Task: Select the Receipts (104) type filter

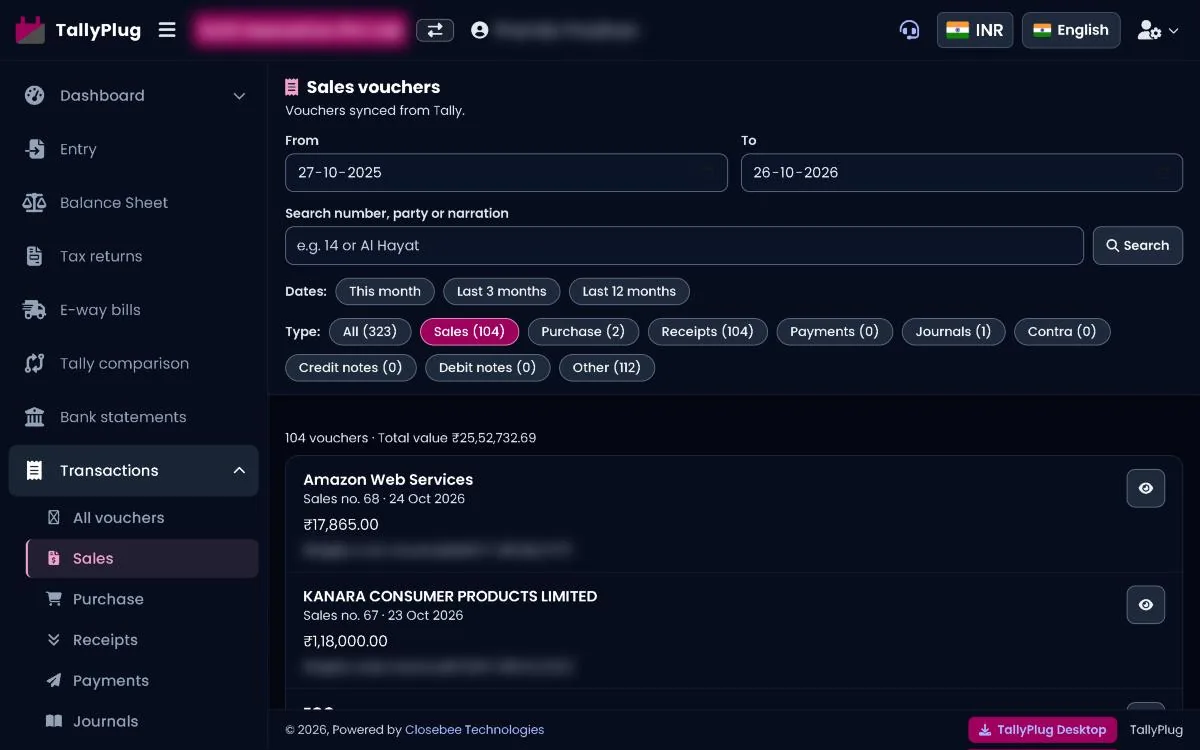Action: [x=707, y=332]
